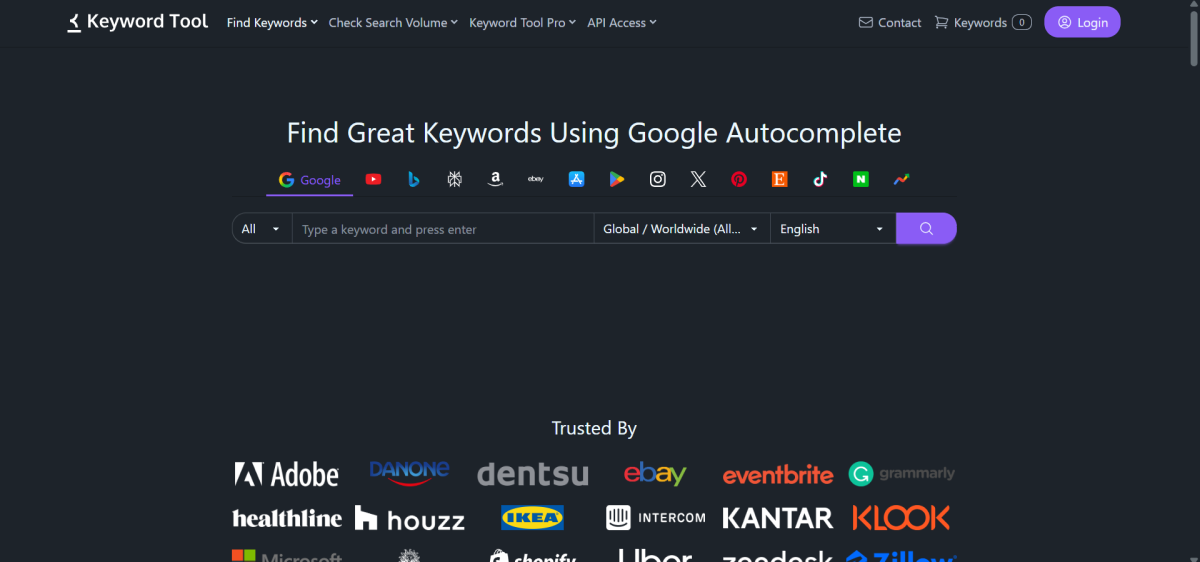Open the Check Search Volume menu
The width and height of the screenshot is (1200, 562).
click(393, 22)
